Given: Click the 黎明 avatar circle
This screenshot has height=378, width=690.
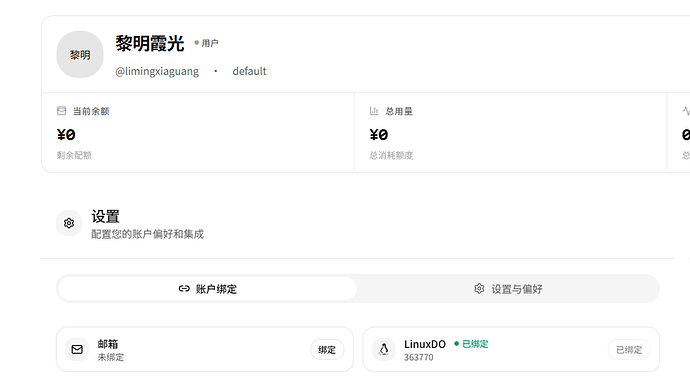Looking at the screenshot, I should [80, 55].
